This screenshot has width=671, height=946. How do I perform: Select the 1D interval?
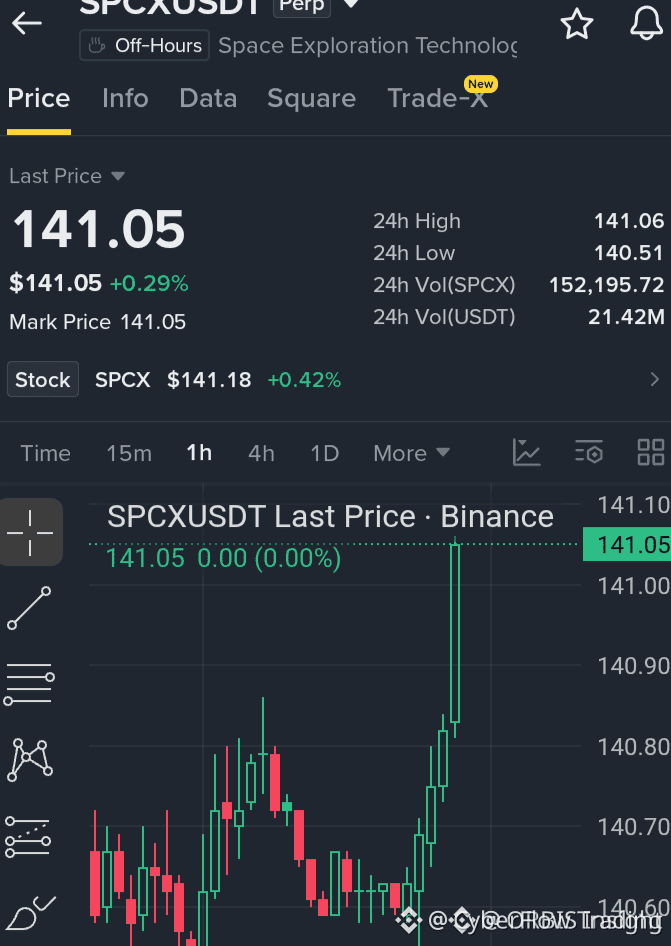325,453
